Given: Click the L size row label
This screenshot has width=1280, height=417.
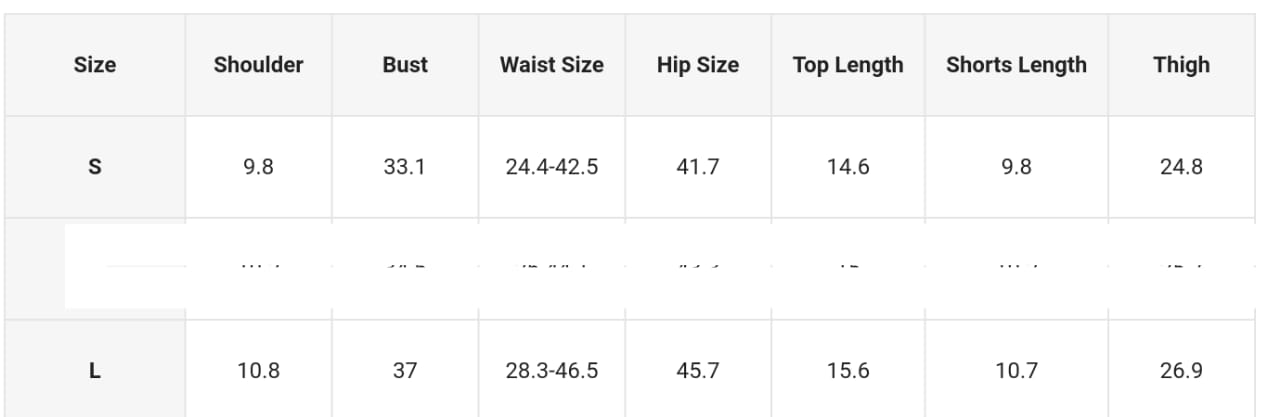Looking at the screenshot, I should click(x=95, y=371).
